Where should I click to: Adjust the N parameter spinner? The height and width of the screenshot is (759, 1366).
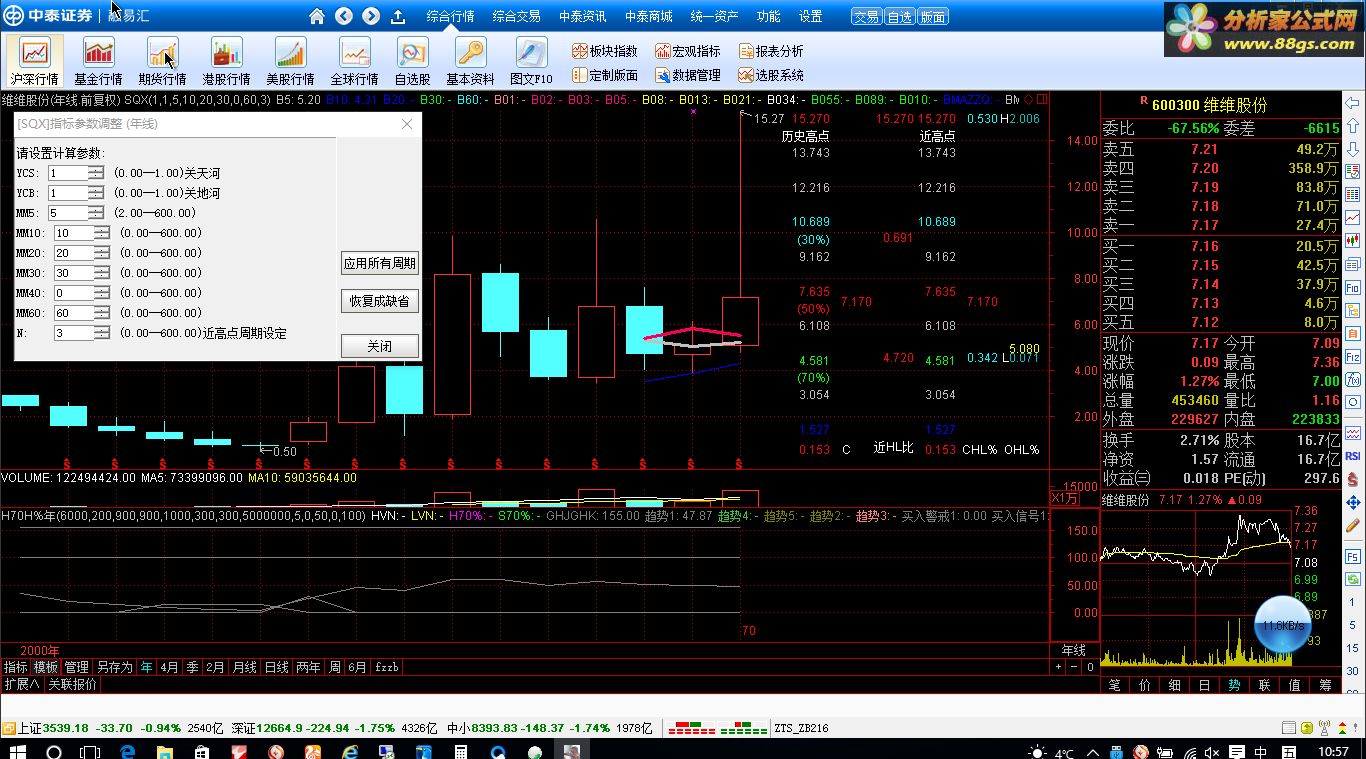pos(102,333)
